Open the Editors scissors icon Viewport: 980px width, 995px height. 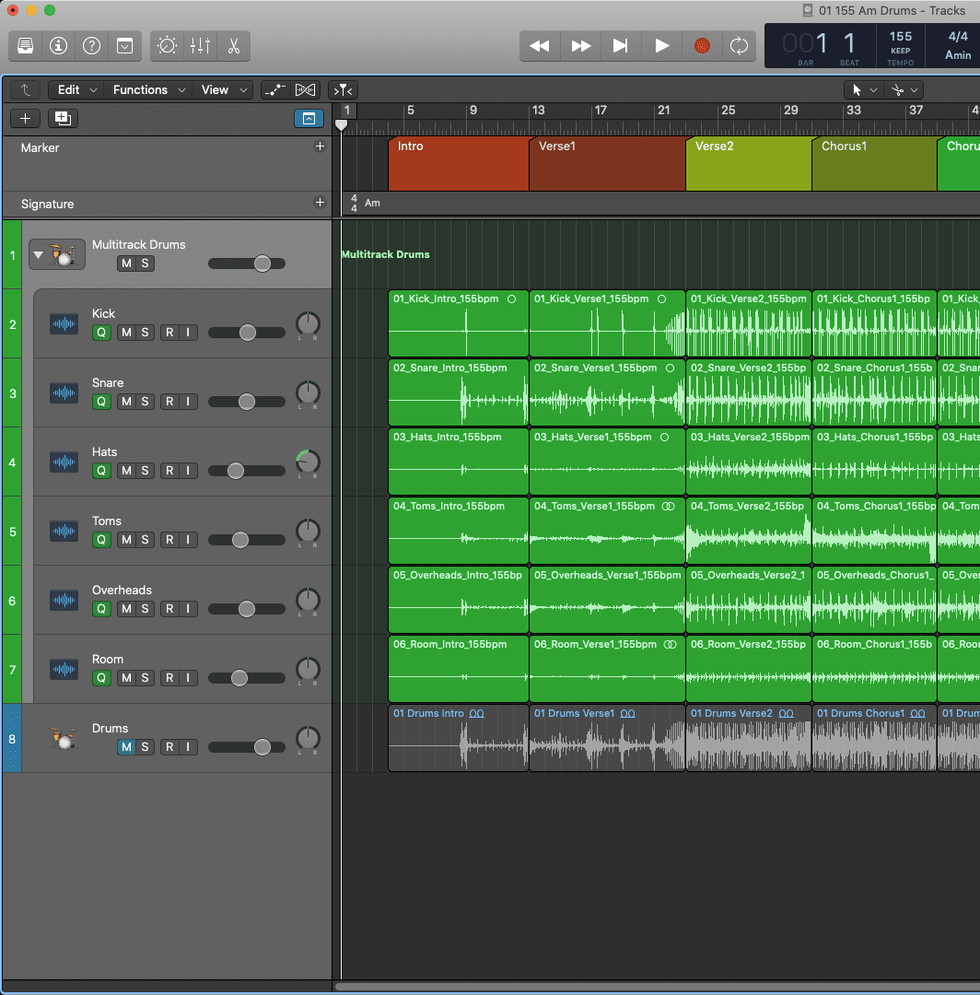click(x=233, y=46)
